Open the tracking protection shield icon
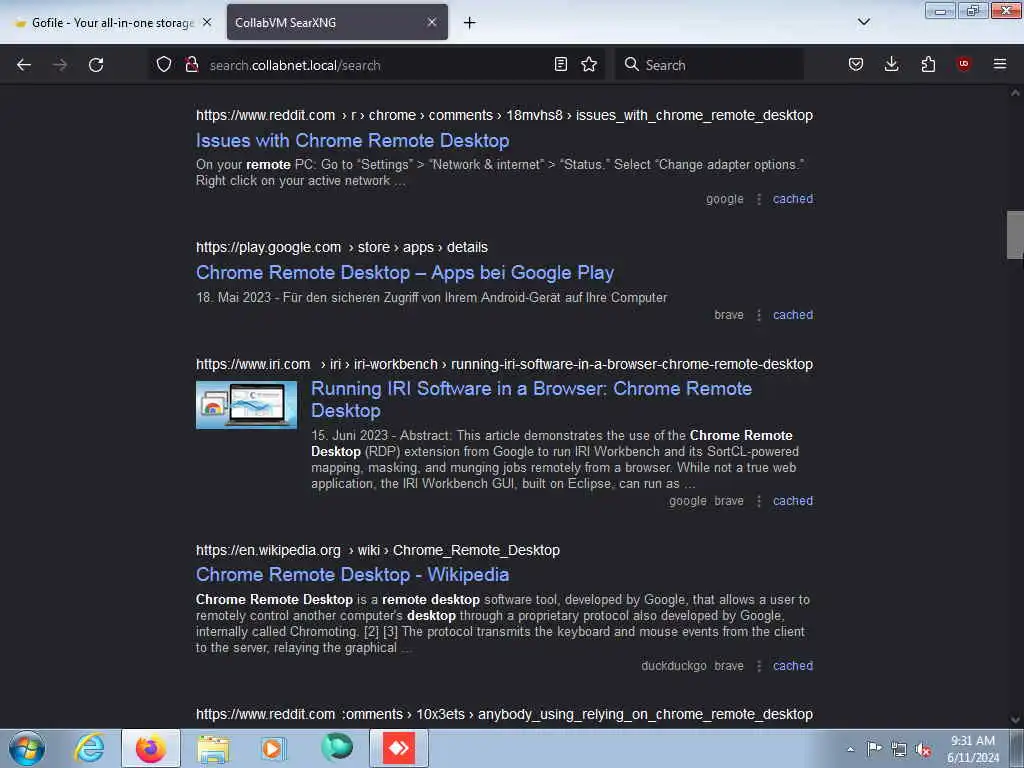1024x768 pixels. click(x=164, y=64)
